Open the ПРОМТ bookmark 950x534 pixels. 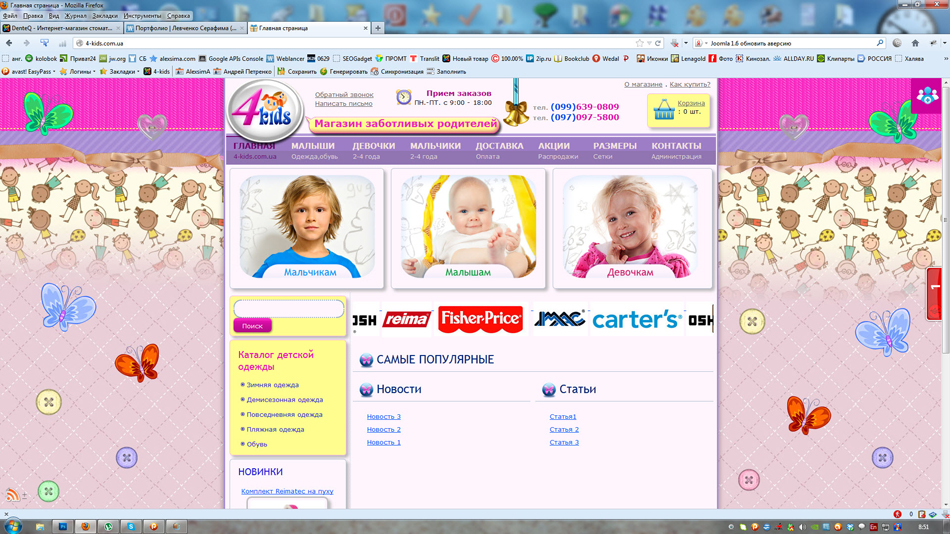391,59
